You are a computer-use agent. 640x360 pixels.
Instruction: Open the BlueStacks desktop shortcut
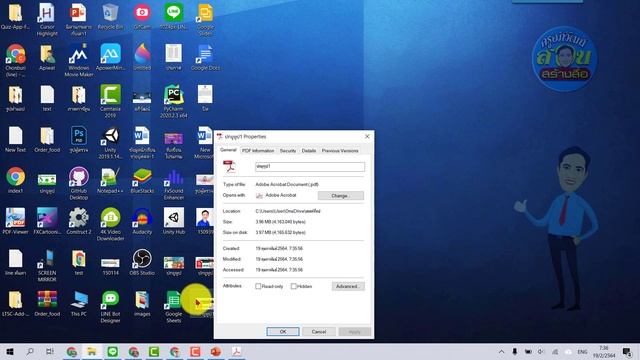pyautogui.click(x=142, y=181)
